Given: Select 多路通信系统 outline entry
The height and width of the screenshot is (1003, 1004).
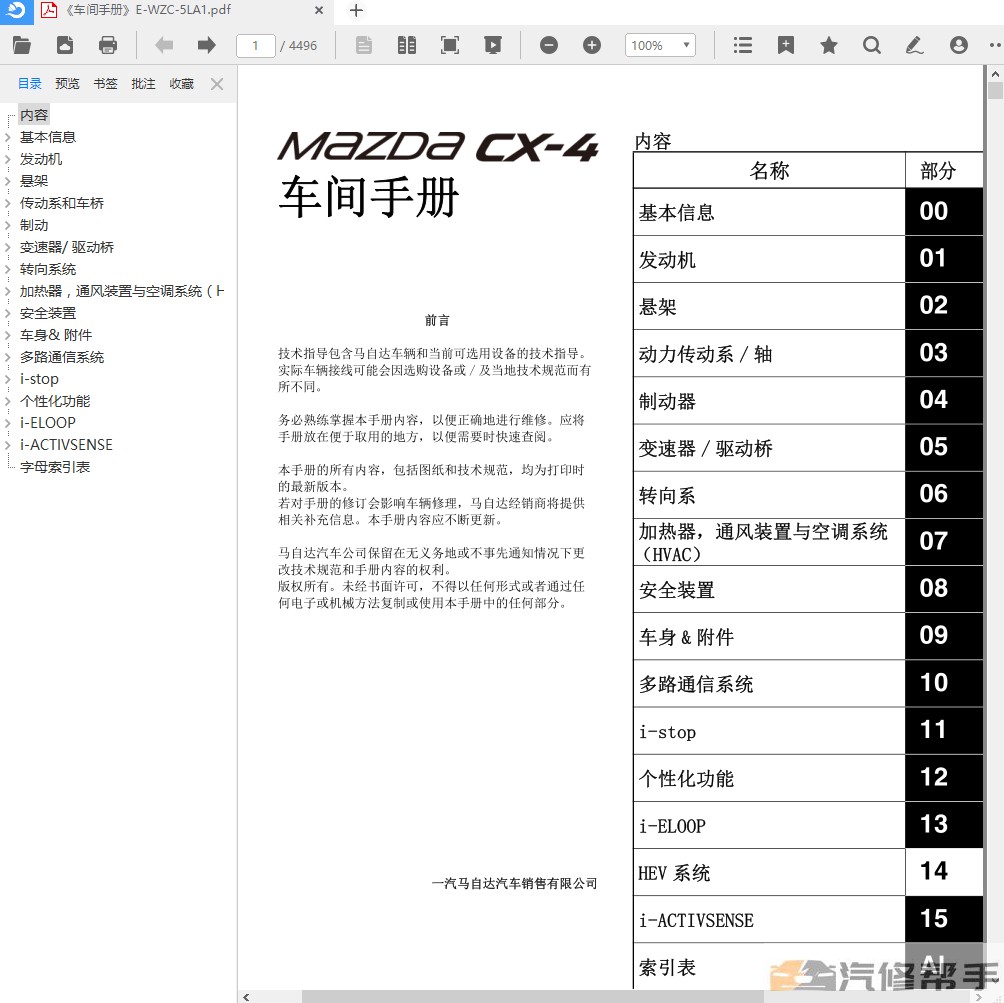Looking at the screenshot, I should pos(61,357).
